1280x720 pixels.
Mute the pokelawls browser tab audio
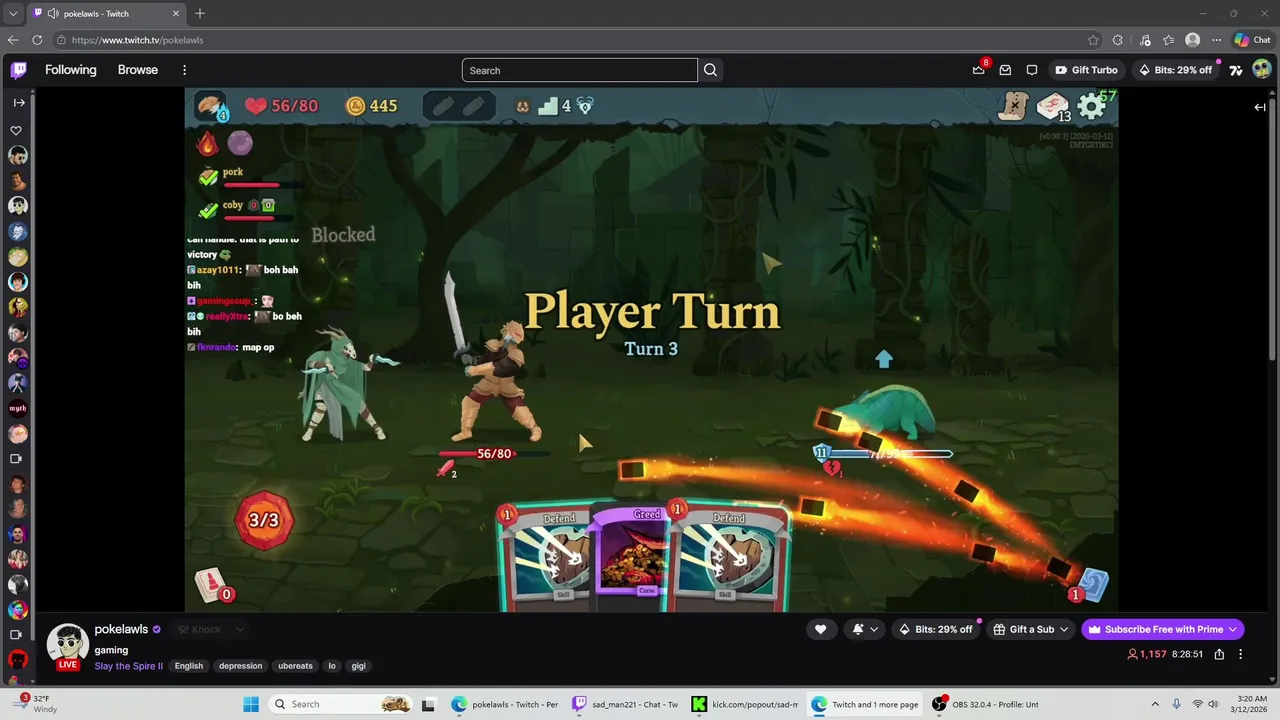pos(52,14)
